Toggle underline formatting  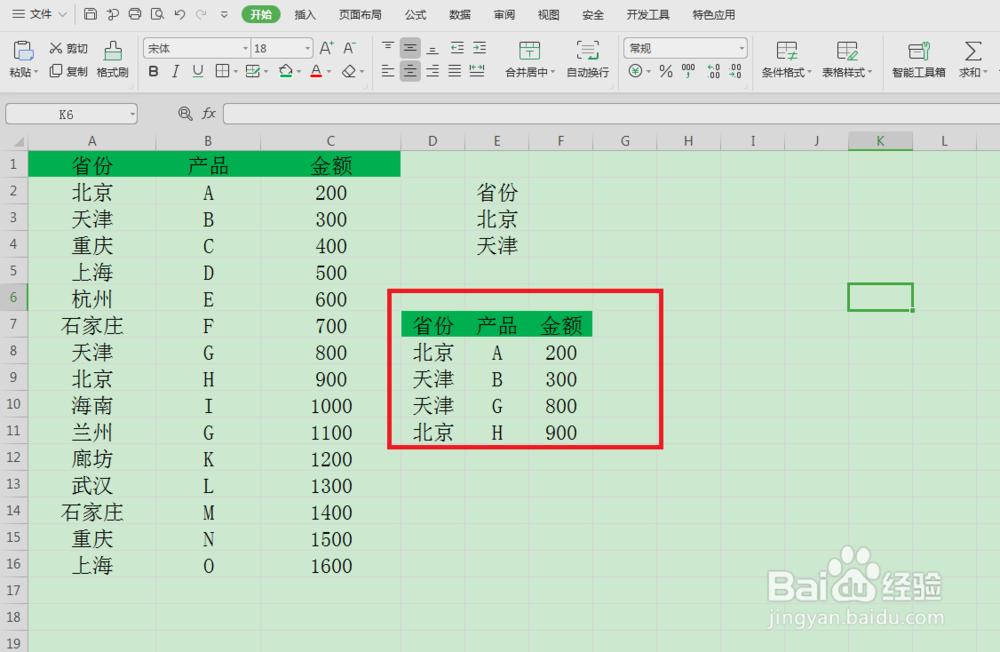point(198,71)
